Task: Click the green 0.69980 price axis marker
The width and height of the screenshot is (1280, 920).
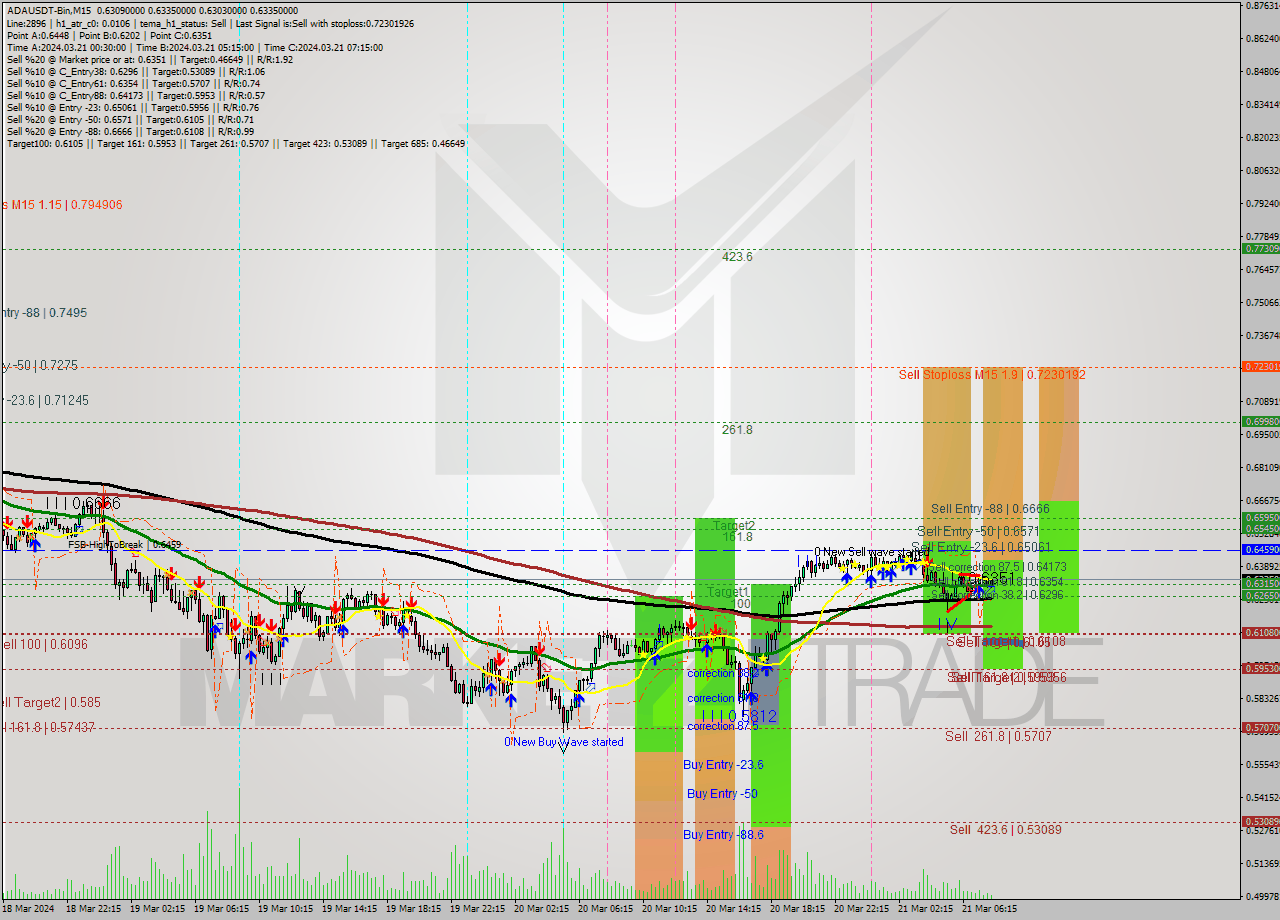Action: click(1260, 421)
